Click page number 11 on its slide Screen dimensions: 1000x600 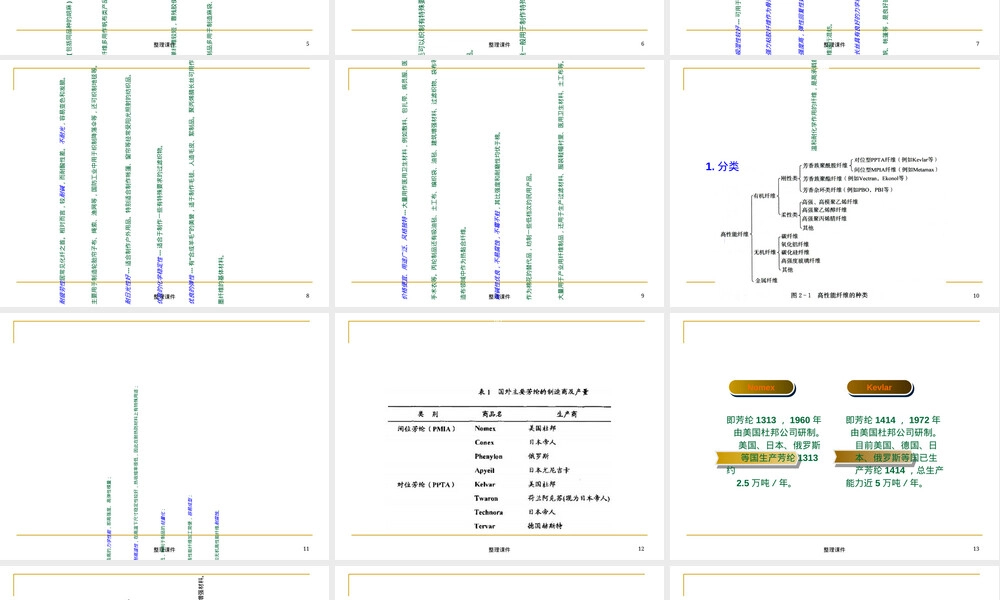[306, 549]
